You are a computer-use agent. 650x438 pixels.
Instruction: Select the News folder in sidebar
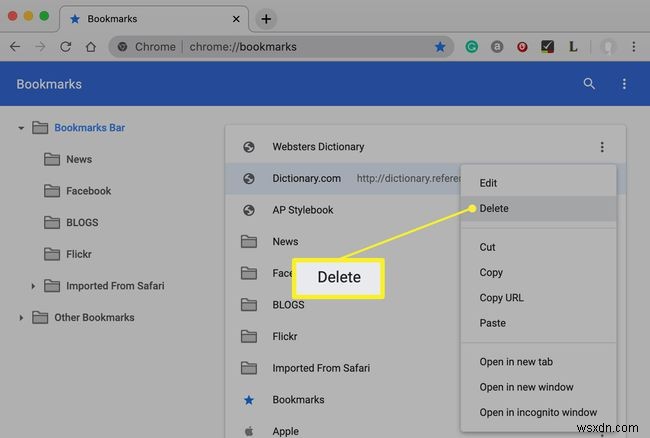[79, 159]
